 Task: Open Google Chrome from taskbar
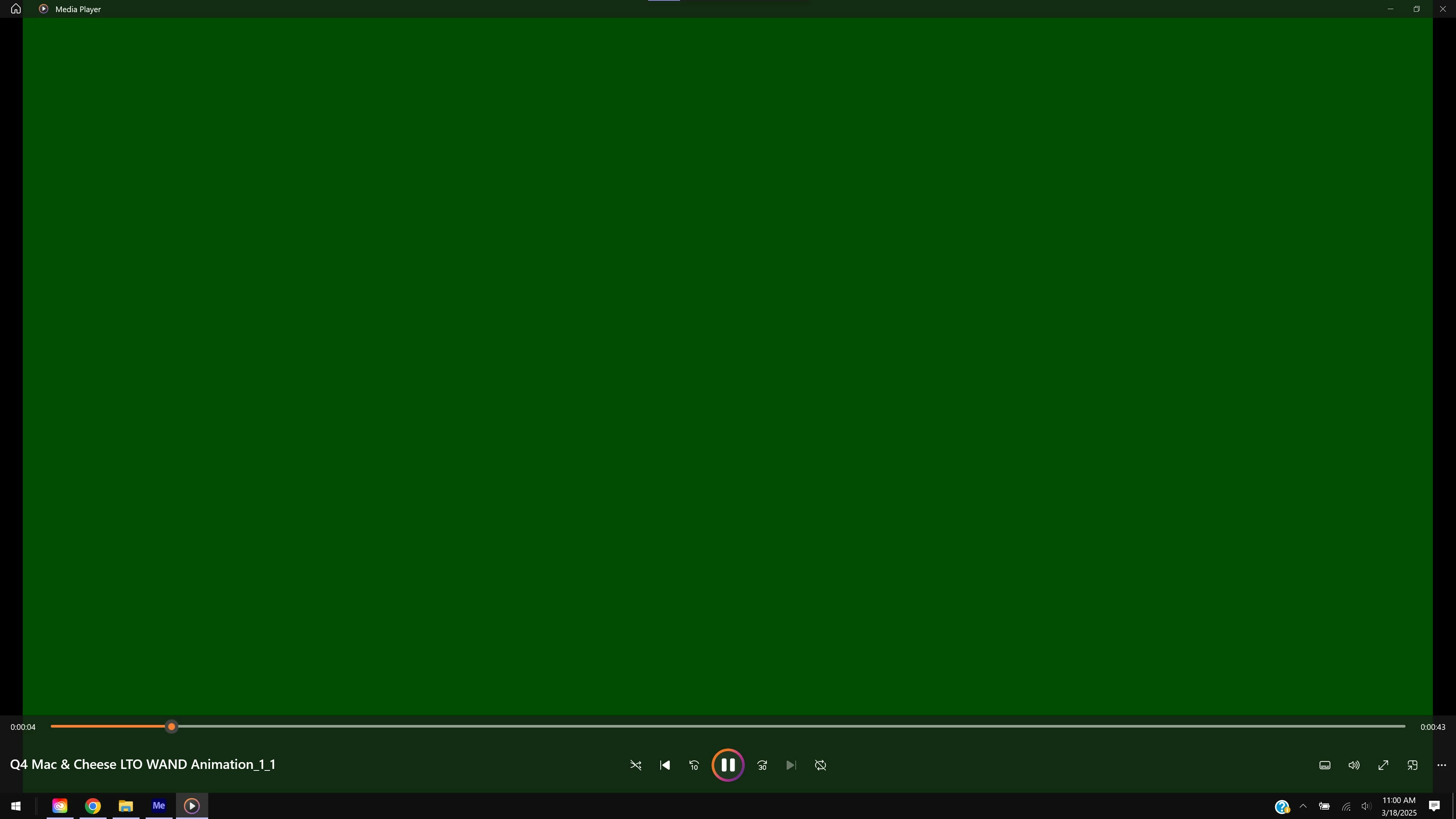tap(93, 806)
